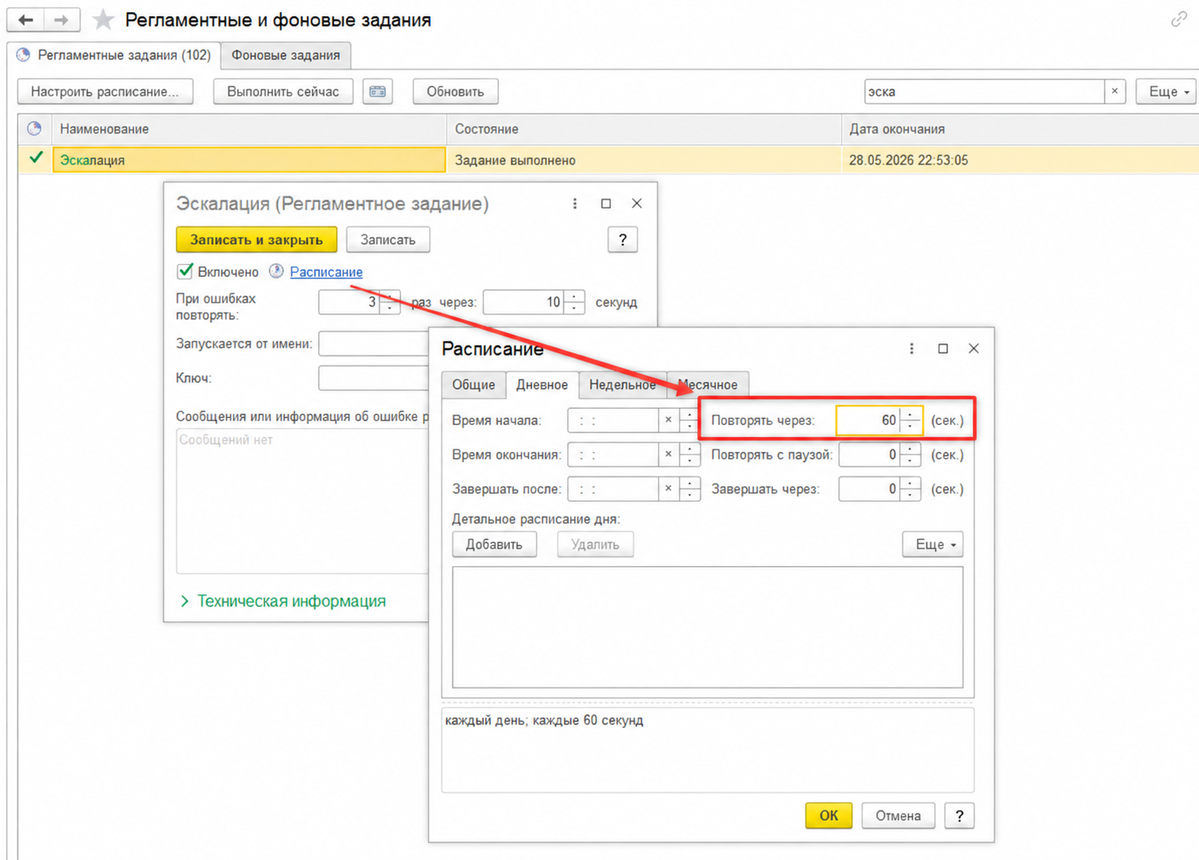This screenshot has width=1199, height=860.
Task: Clear the 'Завершать после' time field
Action: [668, 488]
